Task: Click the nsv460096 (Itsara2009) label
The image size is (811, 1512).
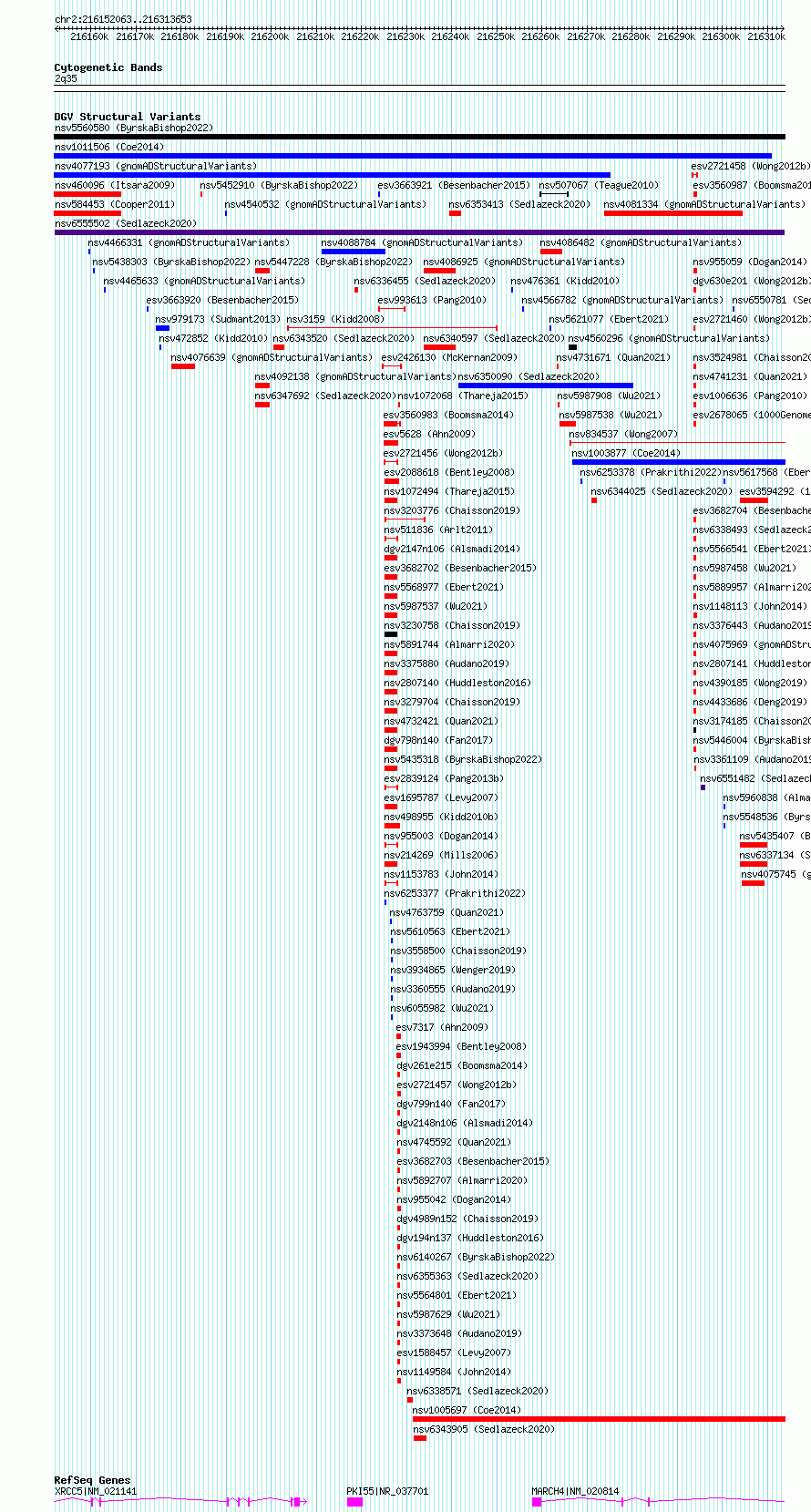Action: 115,186
